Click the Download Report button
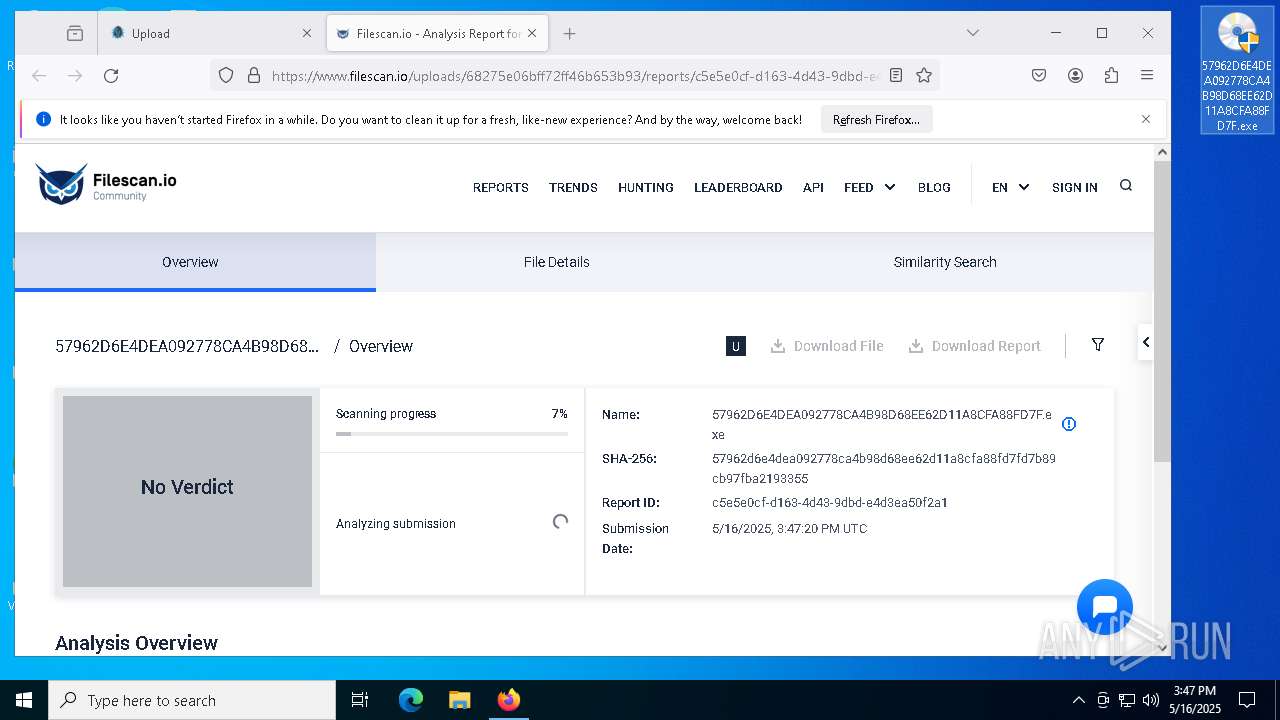The width and height of the screenshot is (1280, 720). (975, 346)
